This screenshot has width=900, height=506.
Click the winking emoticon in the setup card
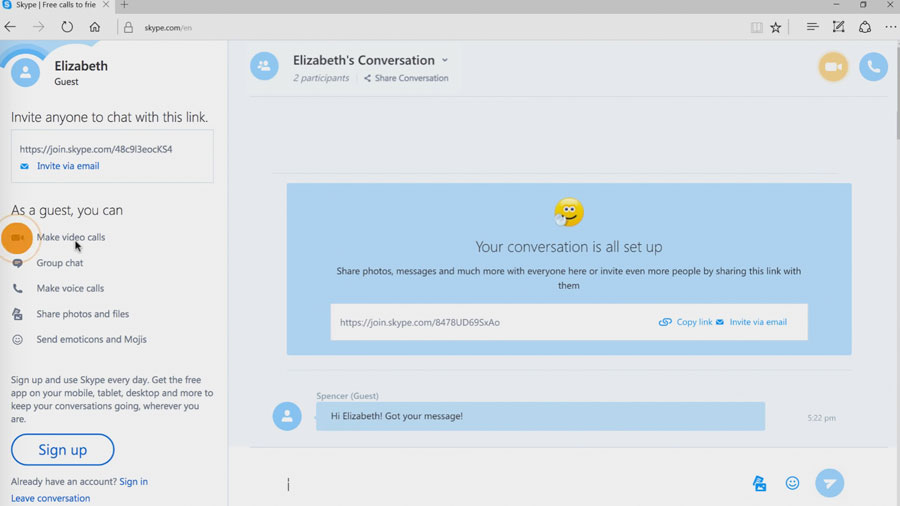[568, 212]
